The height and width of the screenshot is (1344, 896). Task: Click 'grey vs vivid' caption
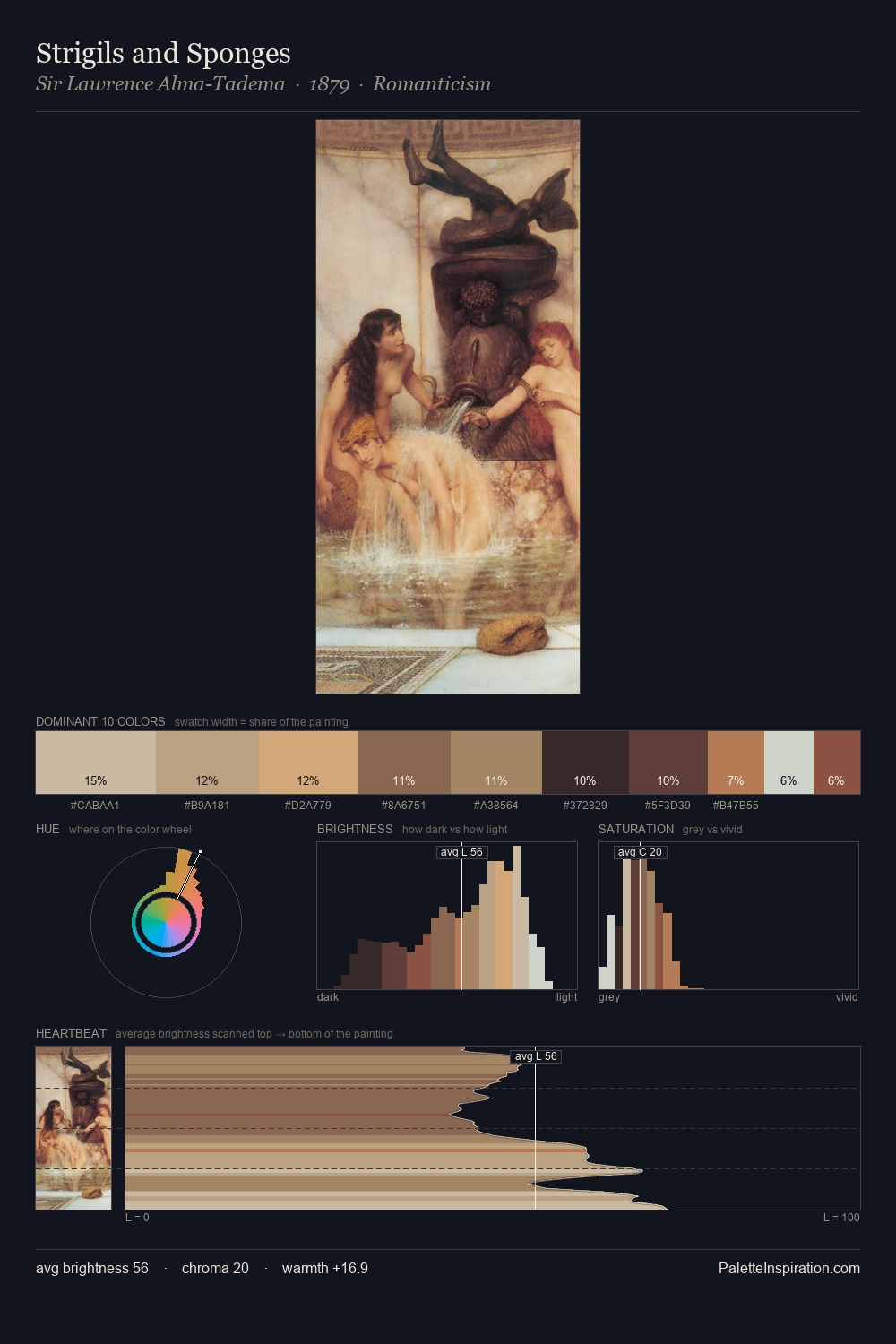pyautogui.click(x=712, y=830)
